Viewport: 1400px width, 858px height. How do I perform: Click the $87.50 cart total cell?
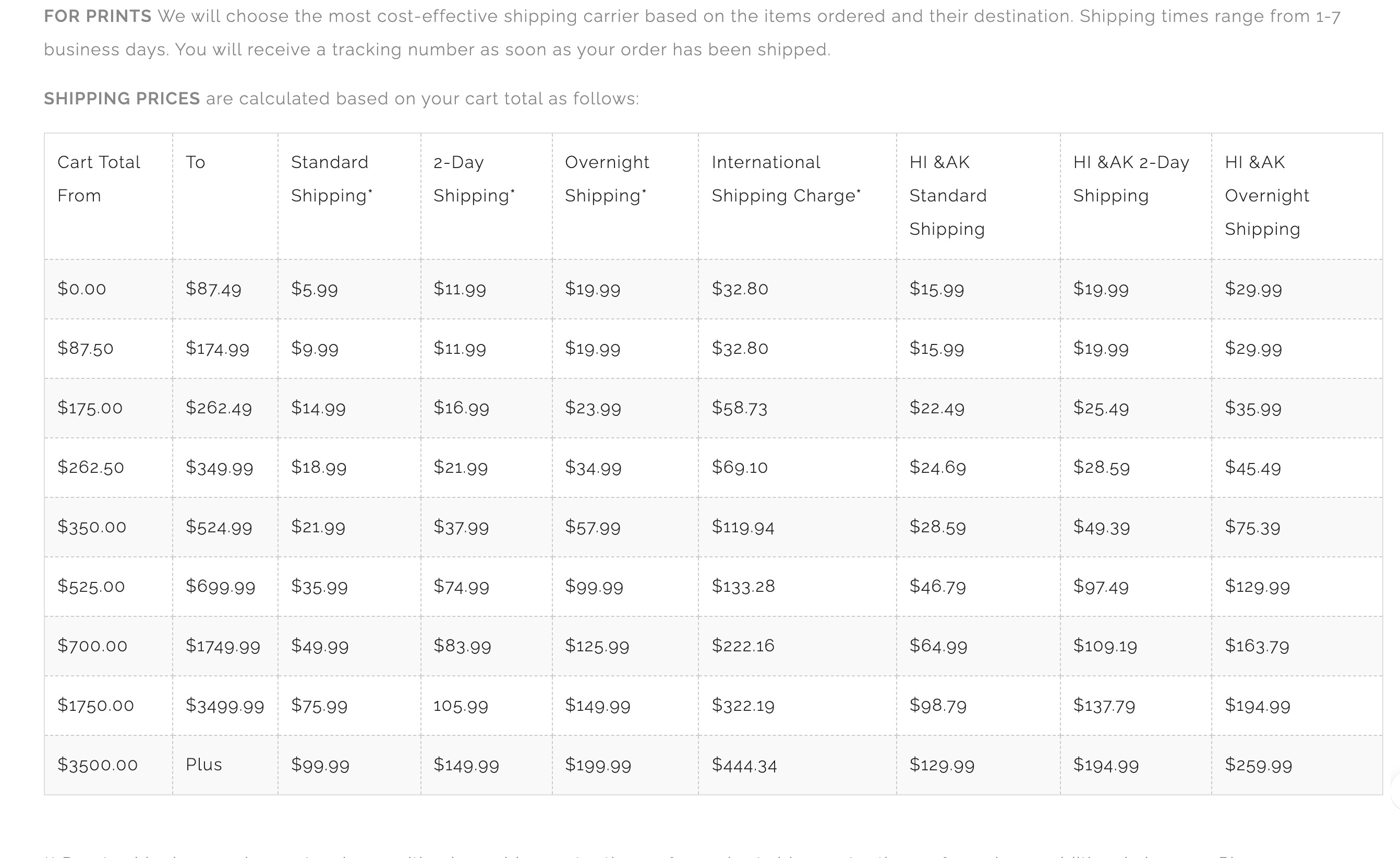(x=108, y=349)
